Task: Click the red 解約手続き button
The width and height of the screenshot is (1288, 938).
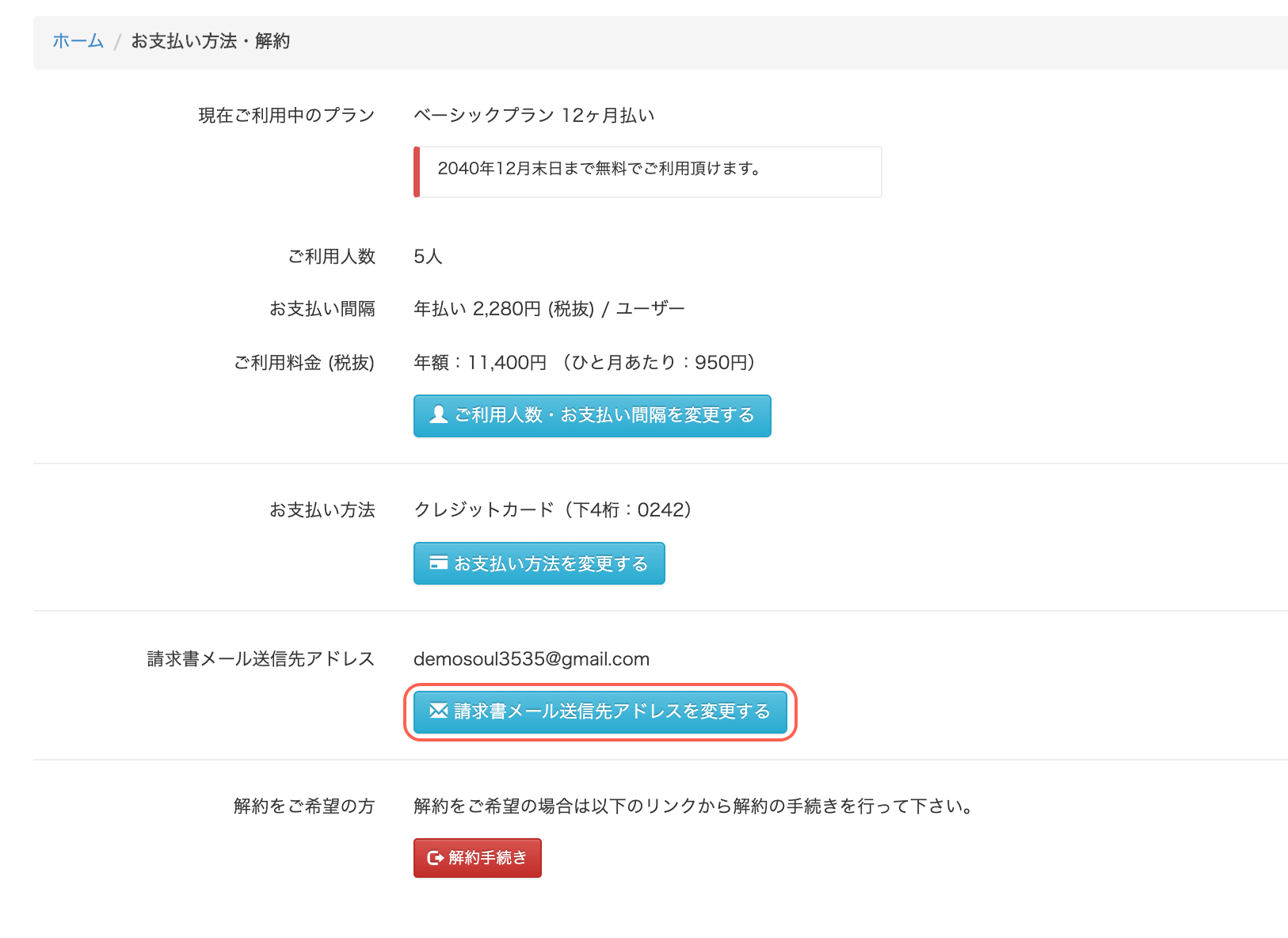Action: tap(477, 858)
